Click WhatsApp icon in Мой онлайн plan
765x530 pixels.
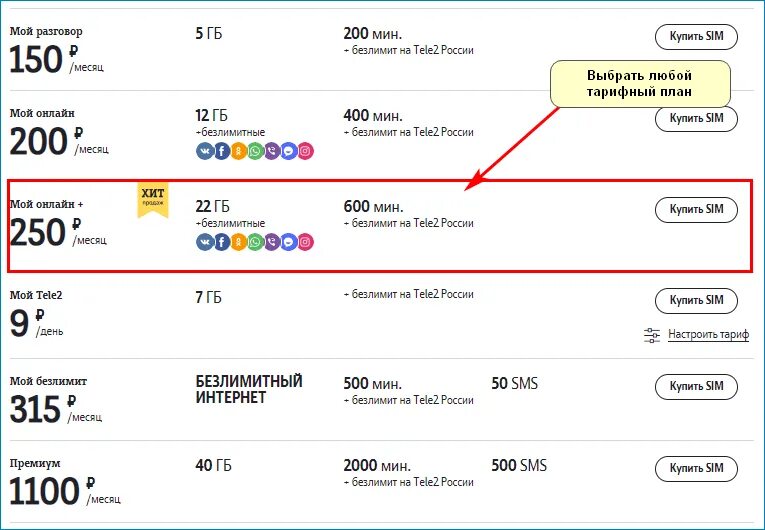click(255, 151)
